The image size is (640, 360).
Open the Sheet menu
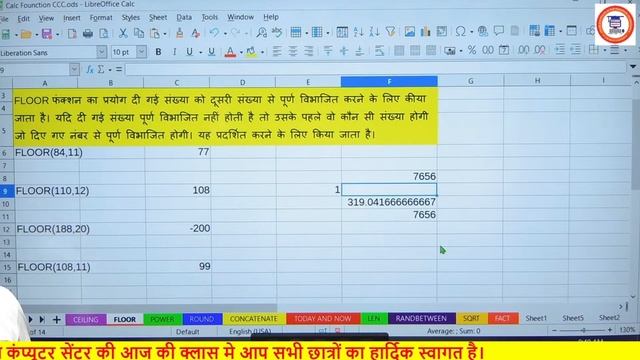point(158,18)
